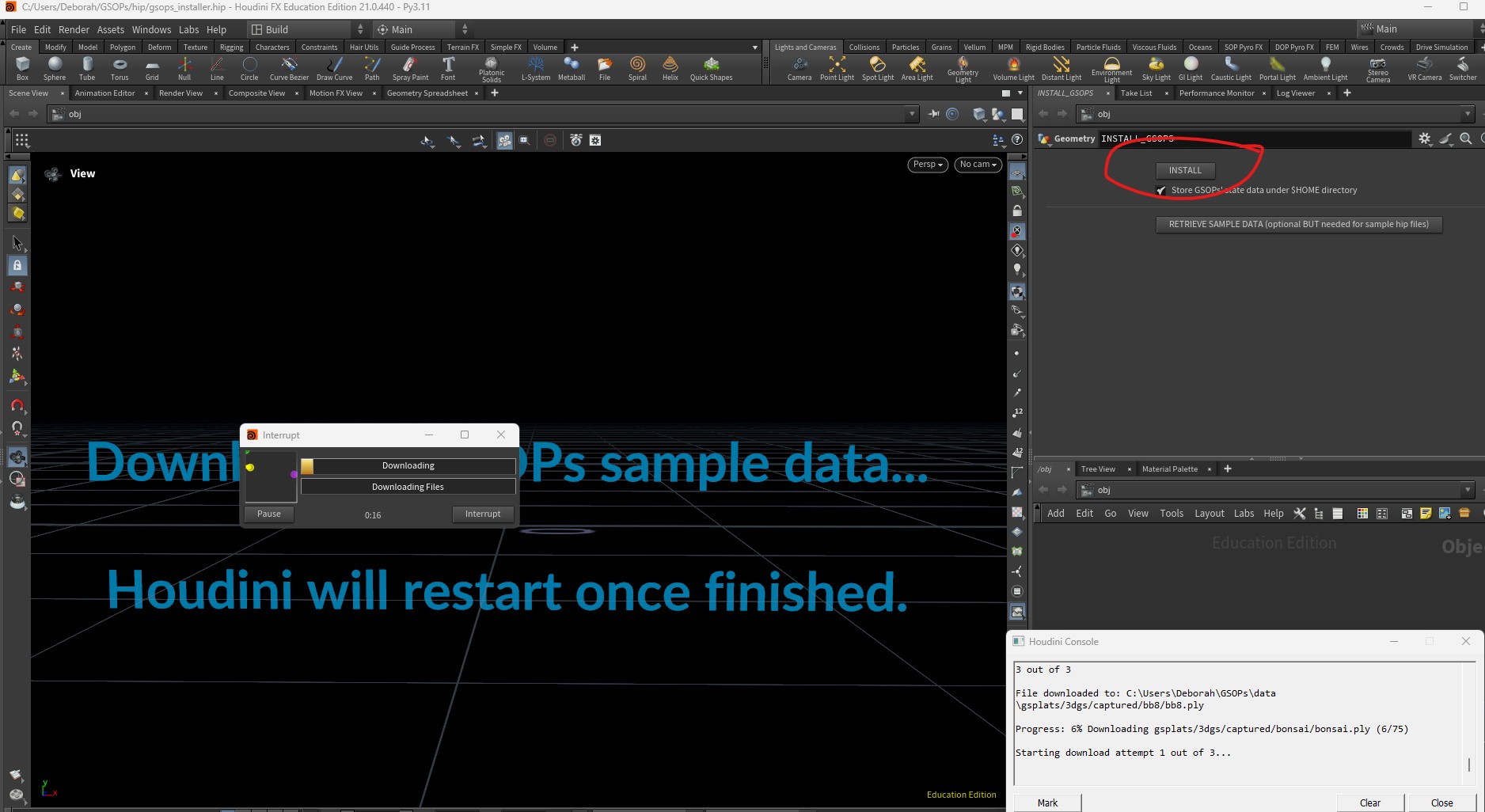Choose the Platonic Solids tool

491,68
